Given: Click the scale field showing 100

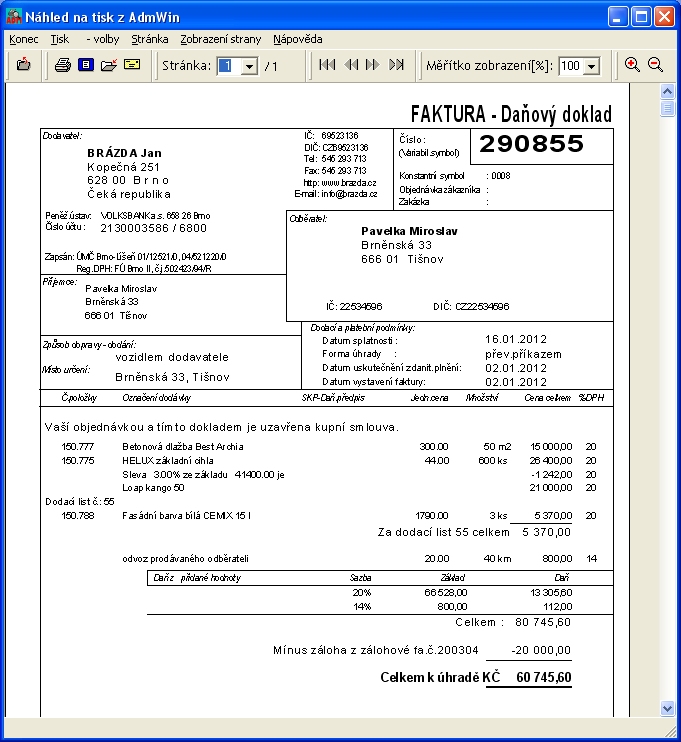Looking at the screenshot, I should [x=571, y=66].
